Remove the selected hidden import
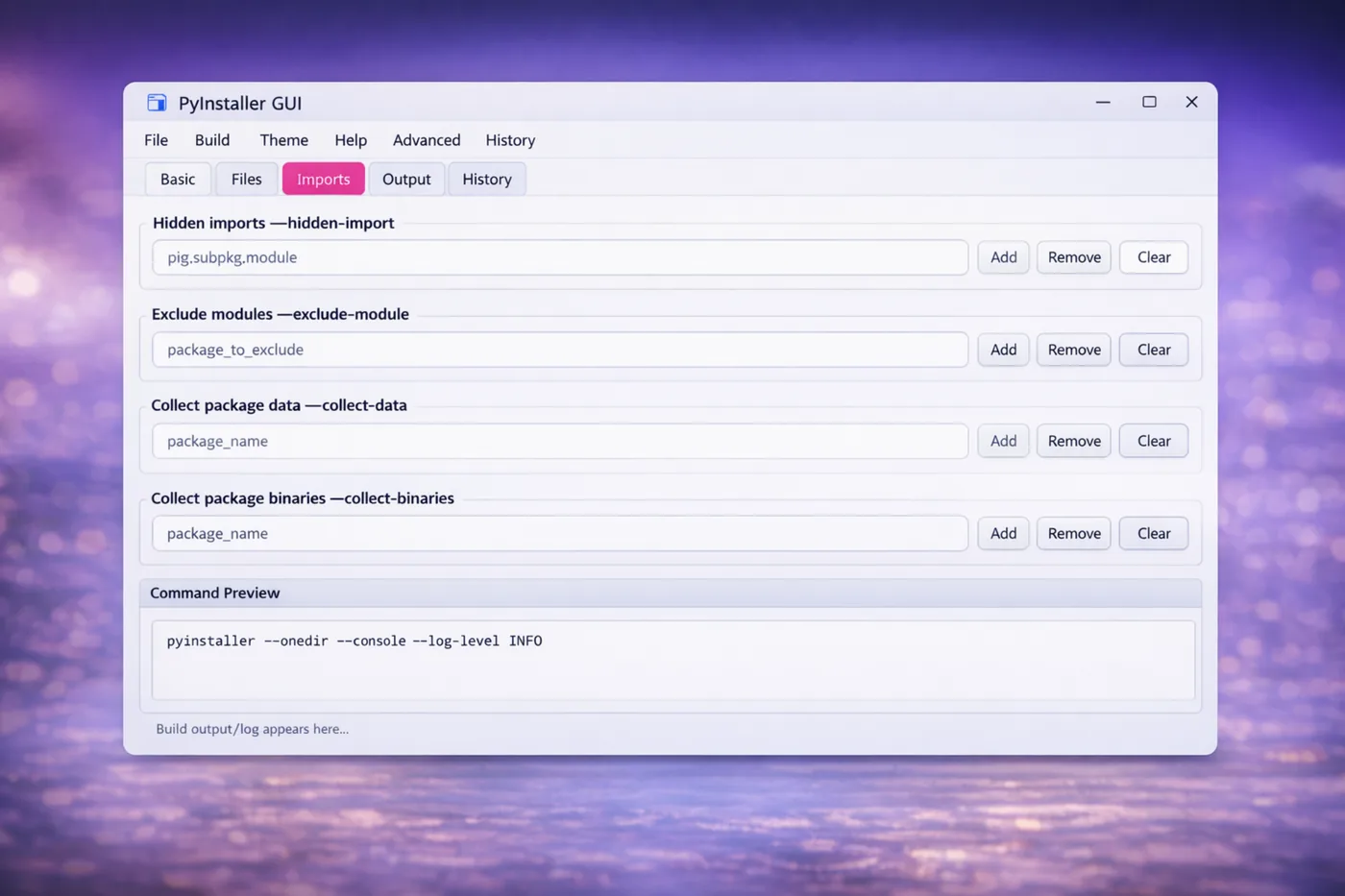This screenshot has width=1345, height=896. pyautogui.click(x=1073, y=256)
